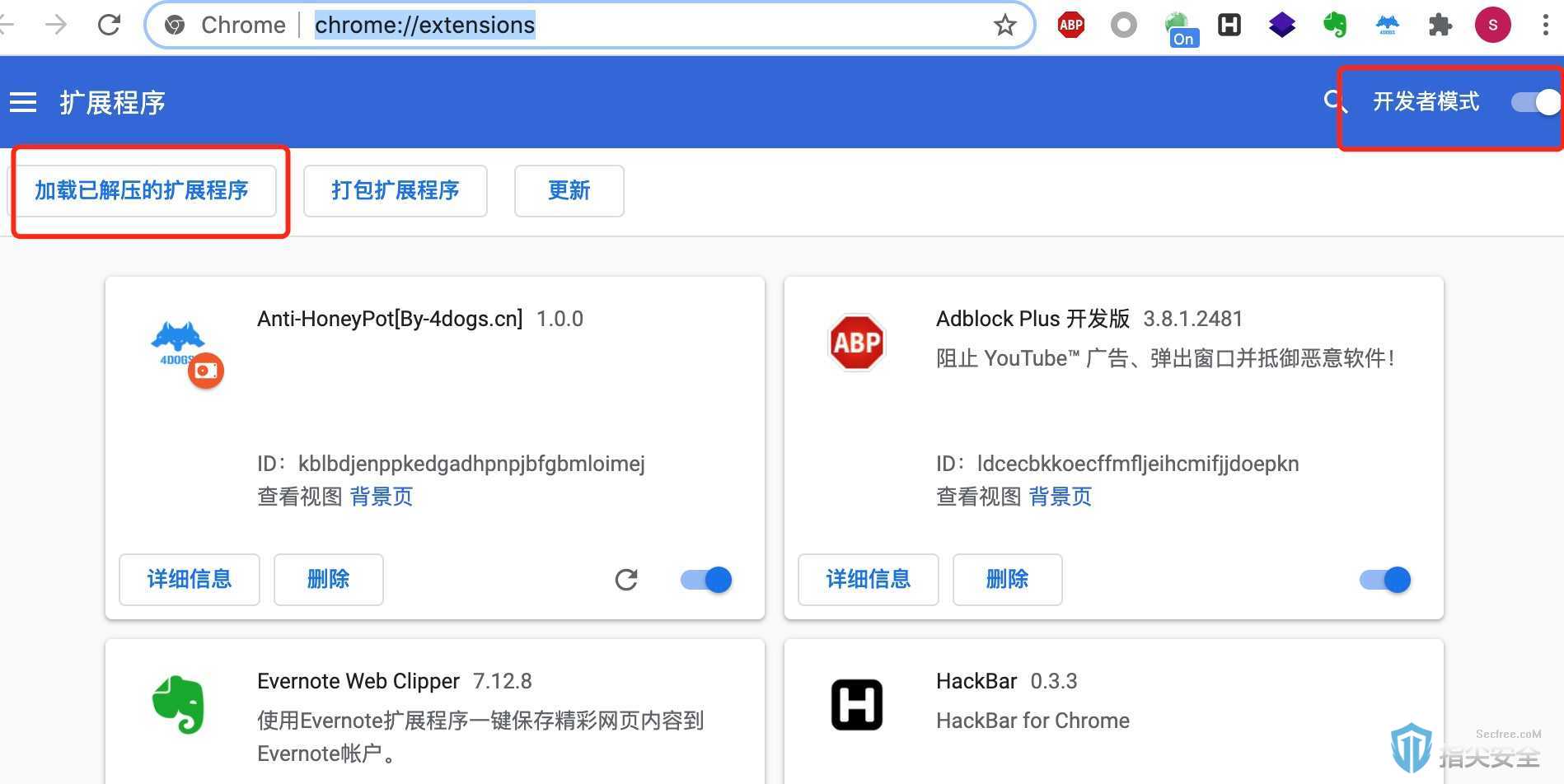Click the Adblock Plus ID text

point(1117,464)
